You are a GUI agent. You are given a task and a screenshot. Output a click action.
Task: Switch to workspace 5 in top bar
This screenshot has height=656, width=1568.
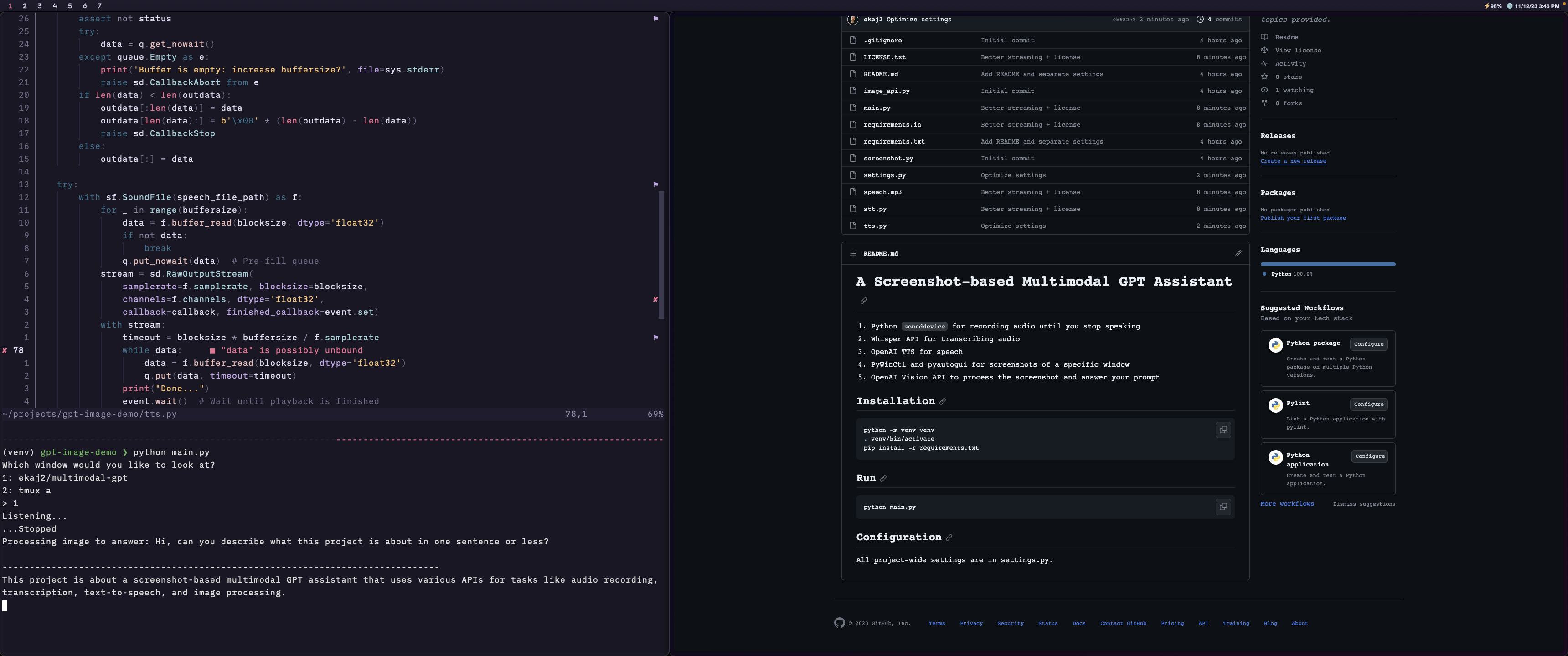(69, 5)
